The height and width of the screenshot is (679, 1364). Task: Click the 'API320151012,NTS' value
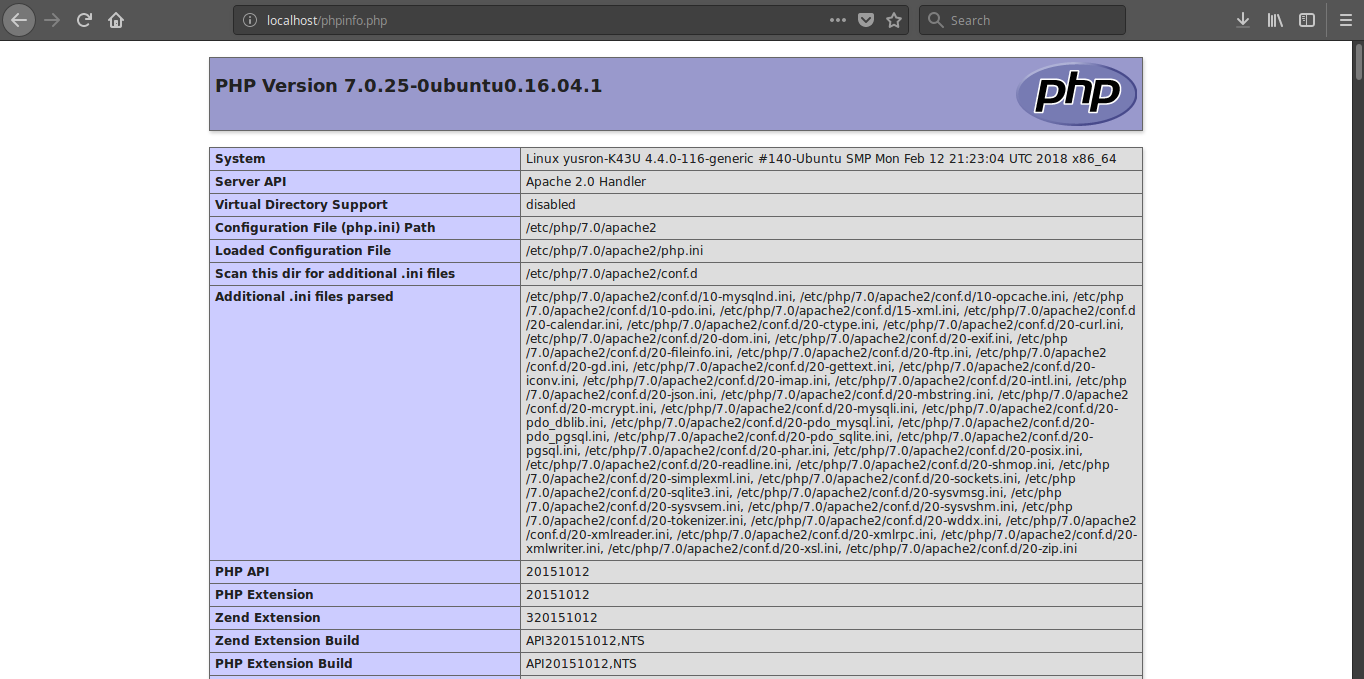click(585, 641)
